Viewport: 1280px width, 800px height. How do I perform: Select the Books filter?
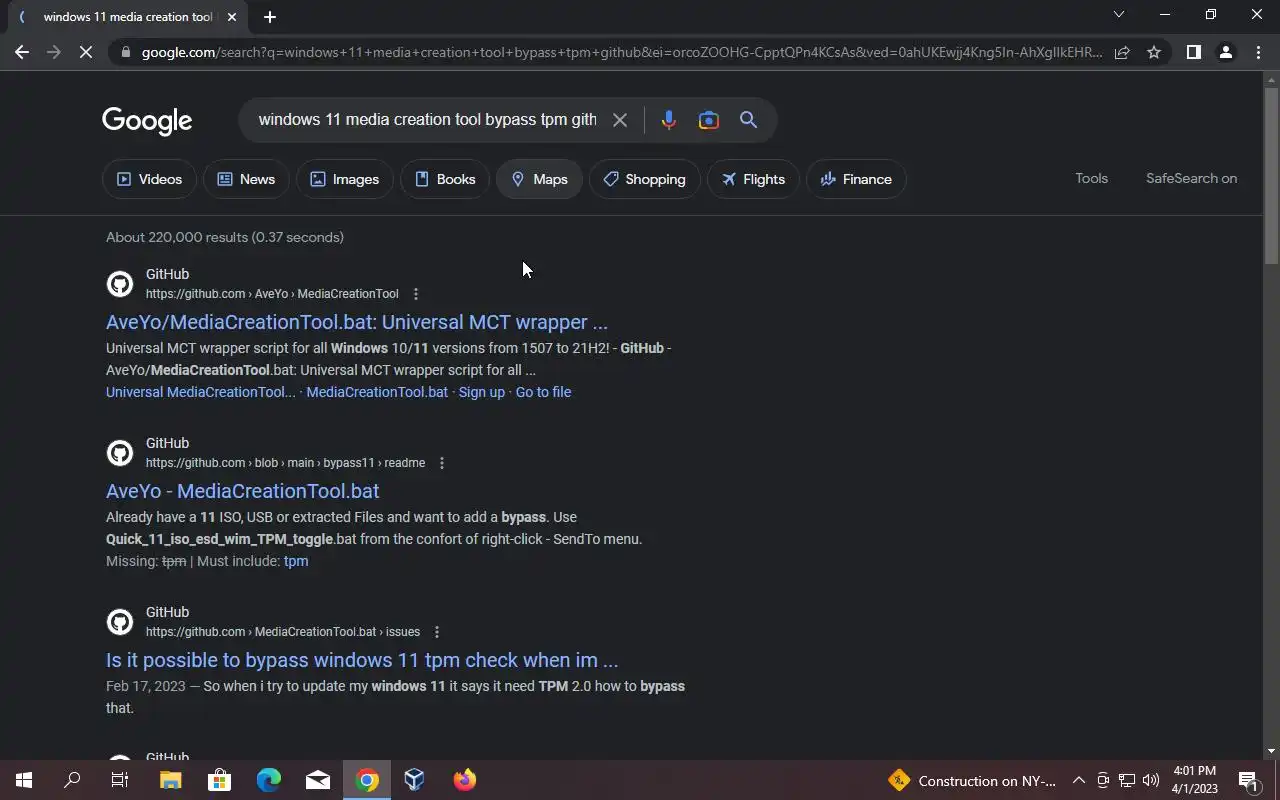click(445, 179)
